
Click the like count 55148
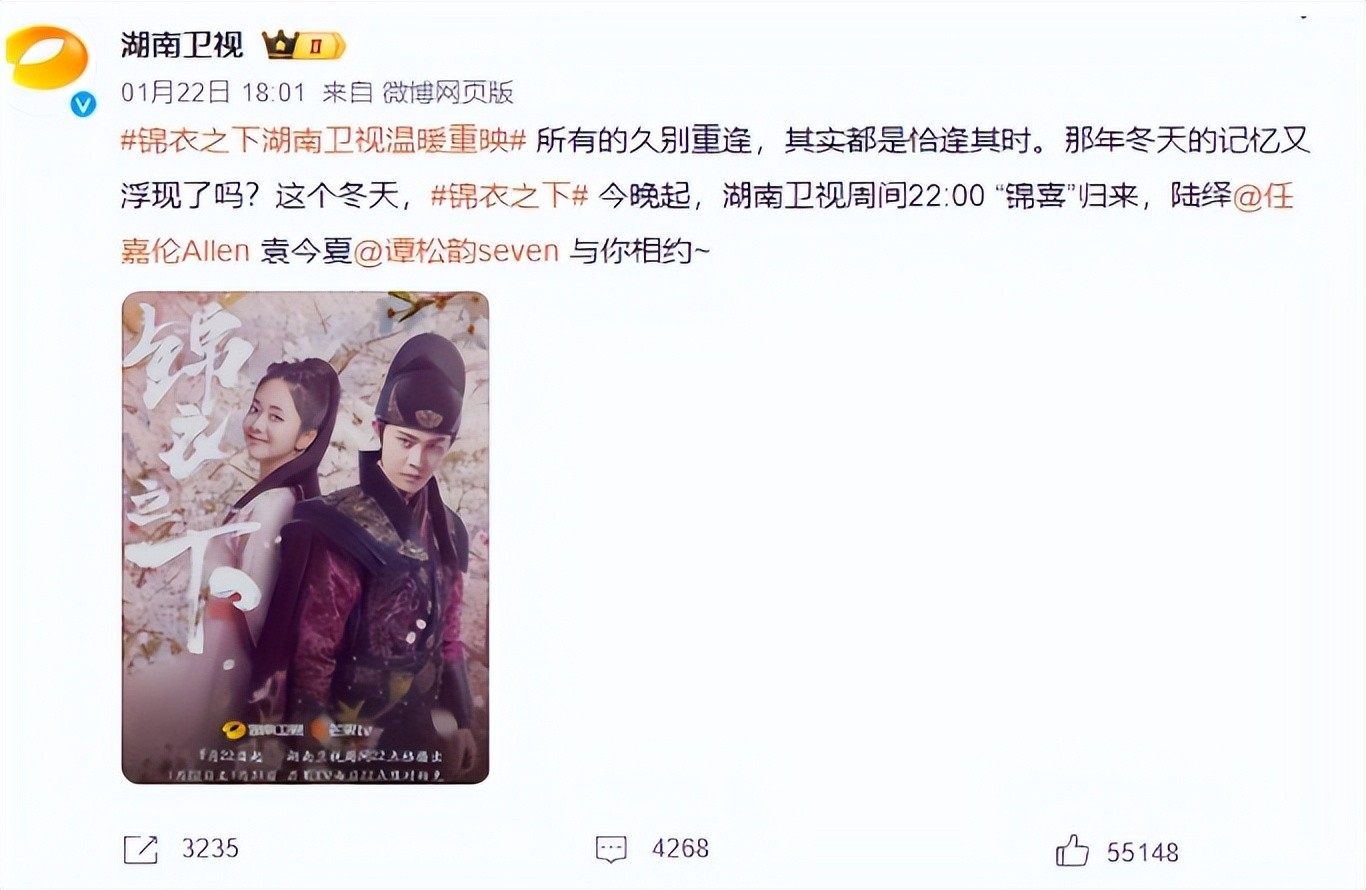pyautogui.click(x=1143, y=852)
